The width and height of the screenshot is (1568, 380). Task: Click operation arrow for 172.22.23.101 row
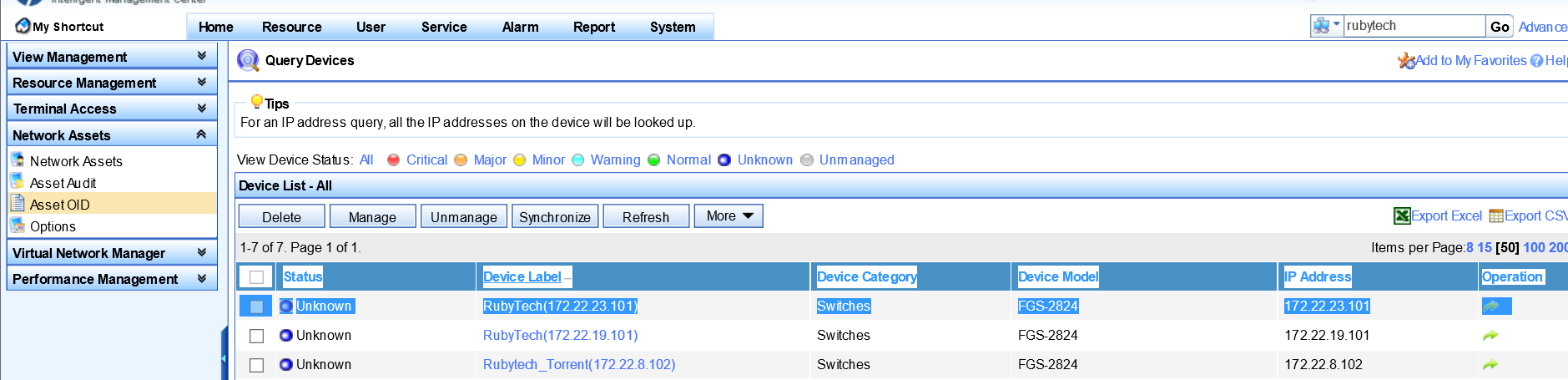point(1490,306)
